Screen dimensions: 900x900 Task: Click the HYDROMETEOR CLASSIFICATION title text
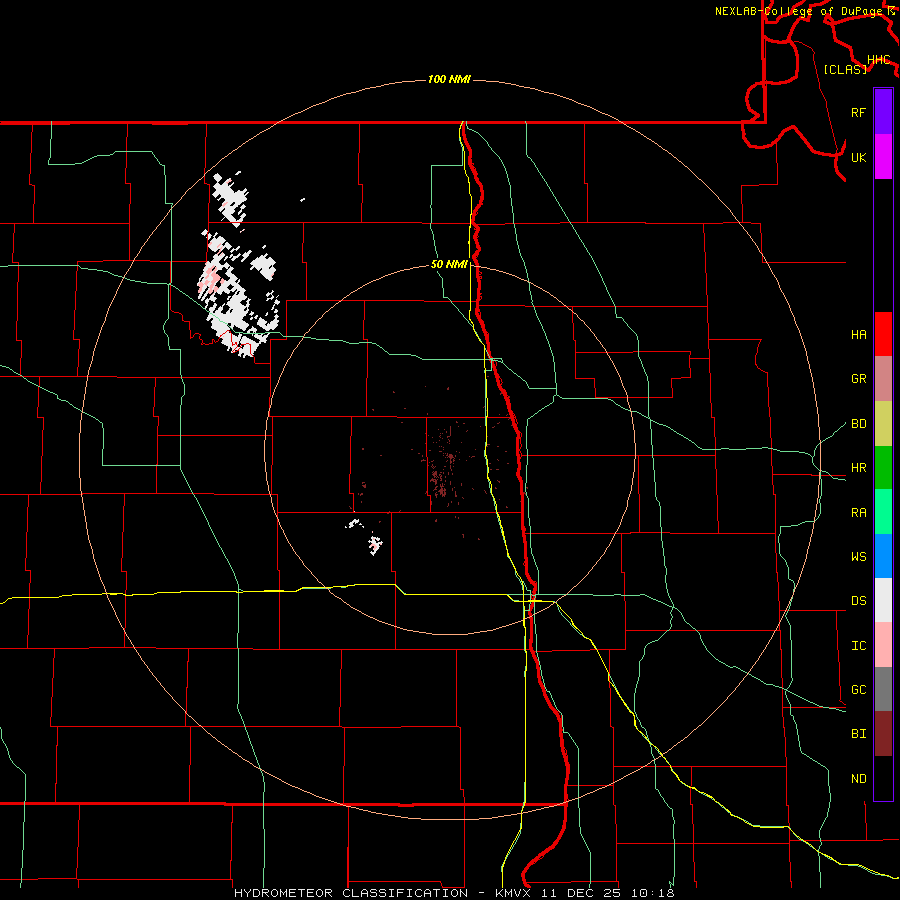tap(351, 893)
